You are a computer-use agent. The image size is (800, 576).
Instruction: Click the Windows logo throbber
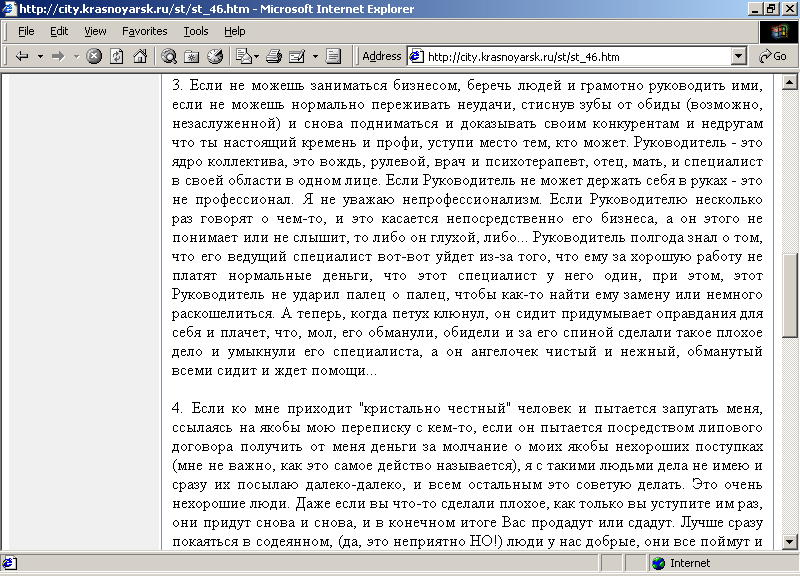pos(779,32)
